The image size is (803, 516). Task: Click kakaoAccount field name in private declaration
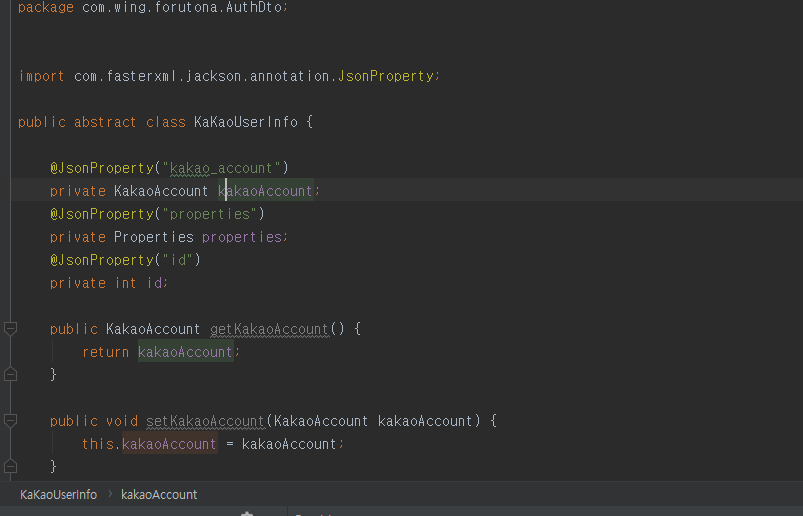265,191
